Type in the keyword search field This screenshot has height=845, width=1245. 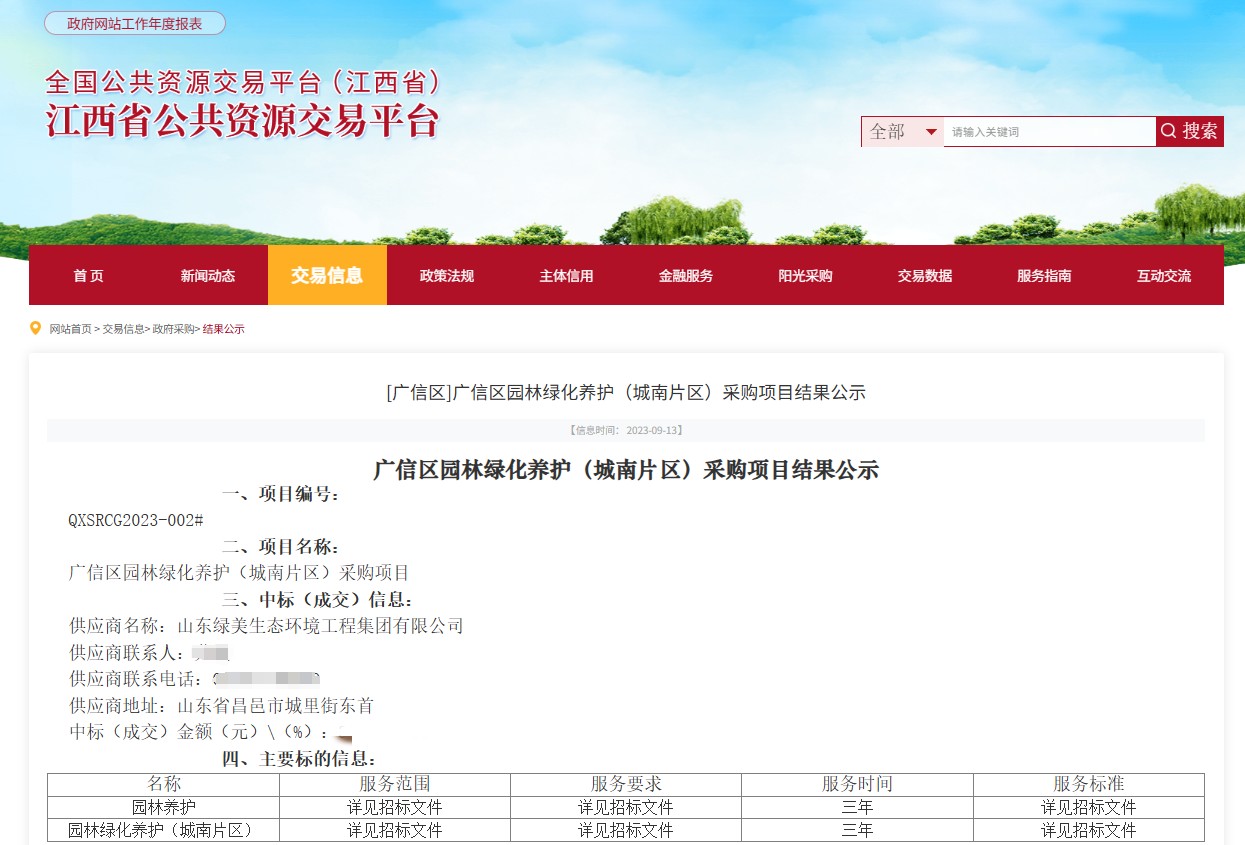pyautogui.click(x=1048, y=132)
